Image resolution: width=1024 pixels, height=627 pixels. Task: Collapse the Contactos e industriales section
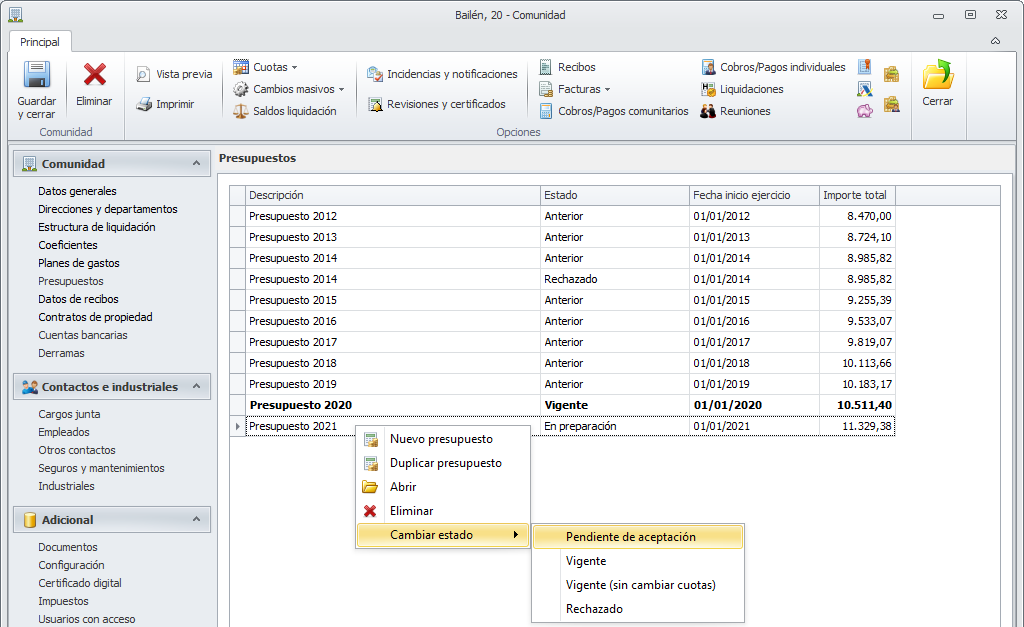(196, 386)
